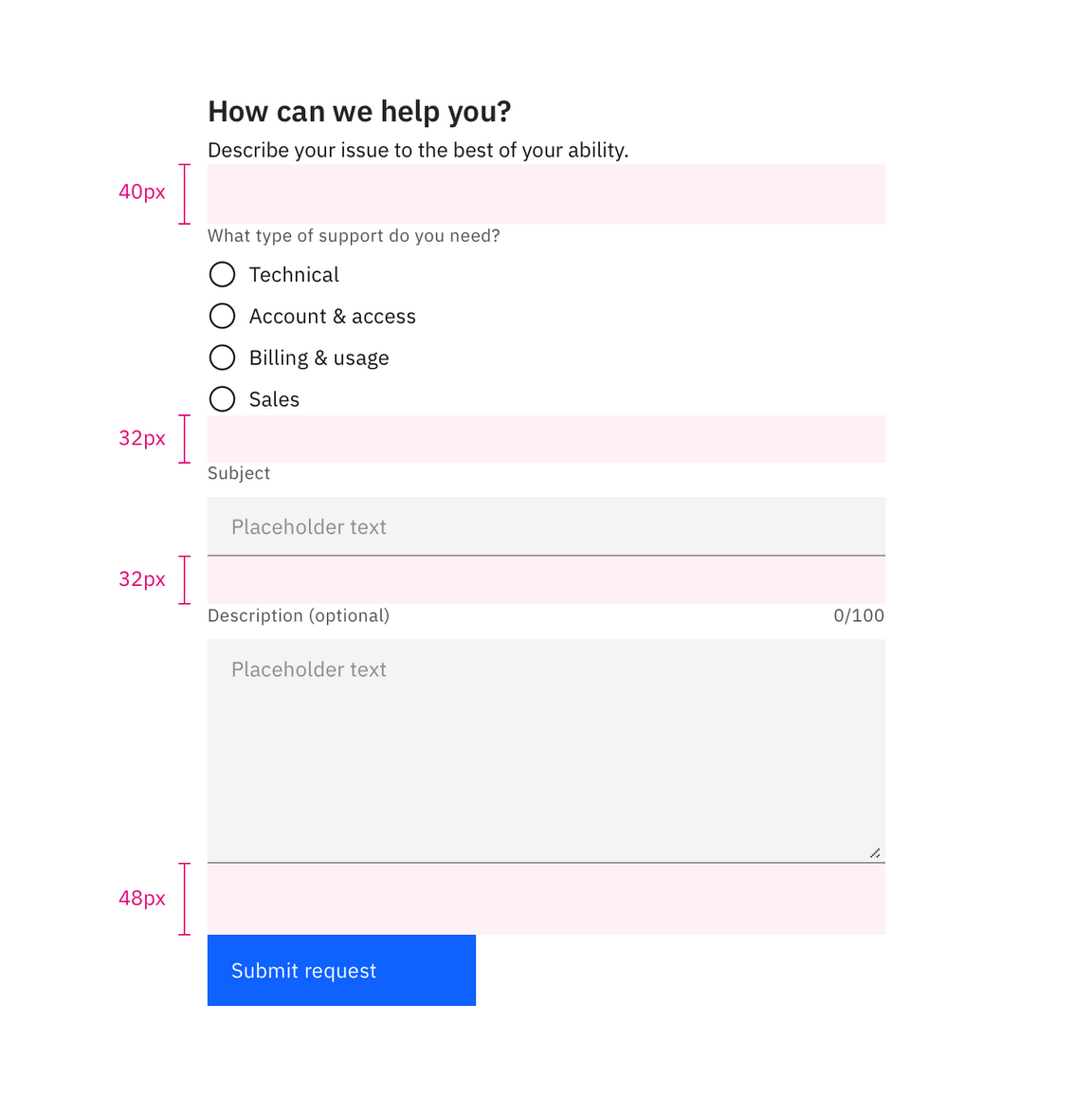Click the pink spacing band above Submit button
This screenshot has height=1116, width=1092.
(x=546, y=898)
